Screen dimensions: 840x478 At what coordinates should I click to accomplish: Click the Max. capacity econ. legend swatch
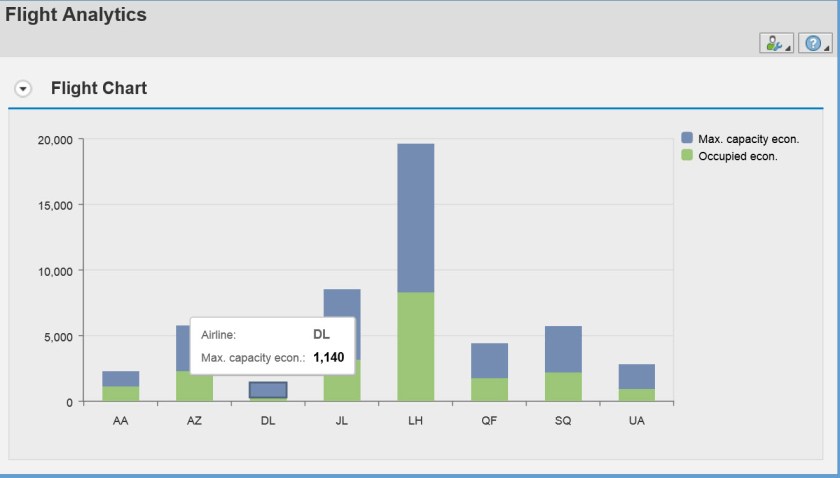[x=687, y=138]
